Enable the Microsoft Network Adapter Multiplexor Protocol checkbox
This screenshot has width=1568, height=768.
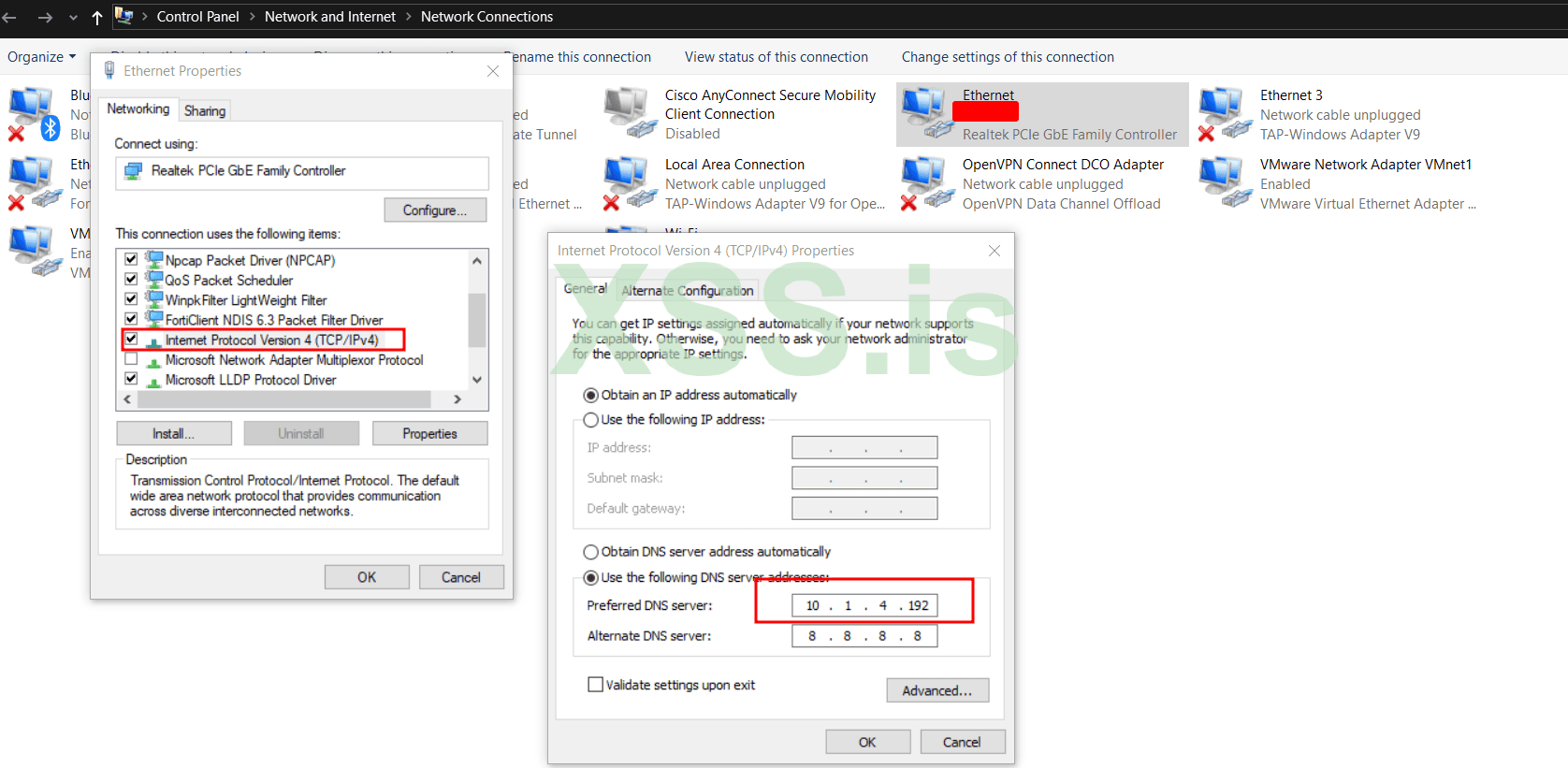coord(131,359)
